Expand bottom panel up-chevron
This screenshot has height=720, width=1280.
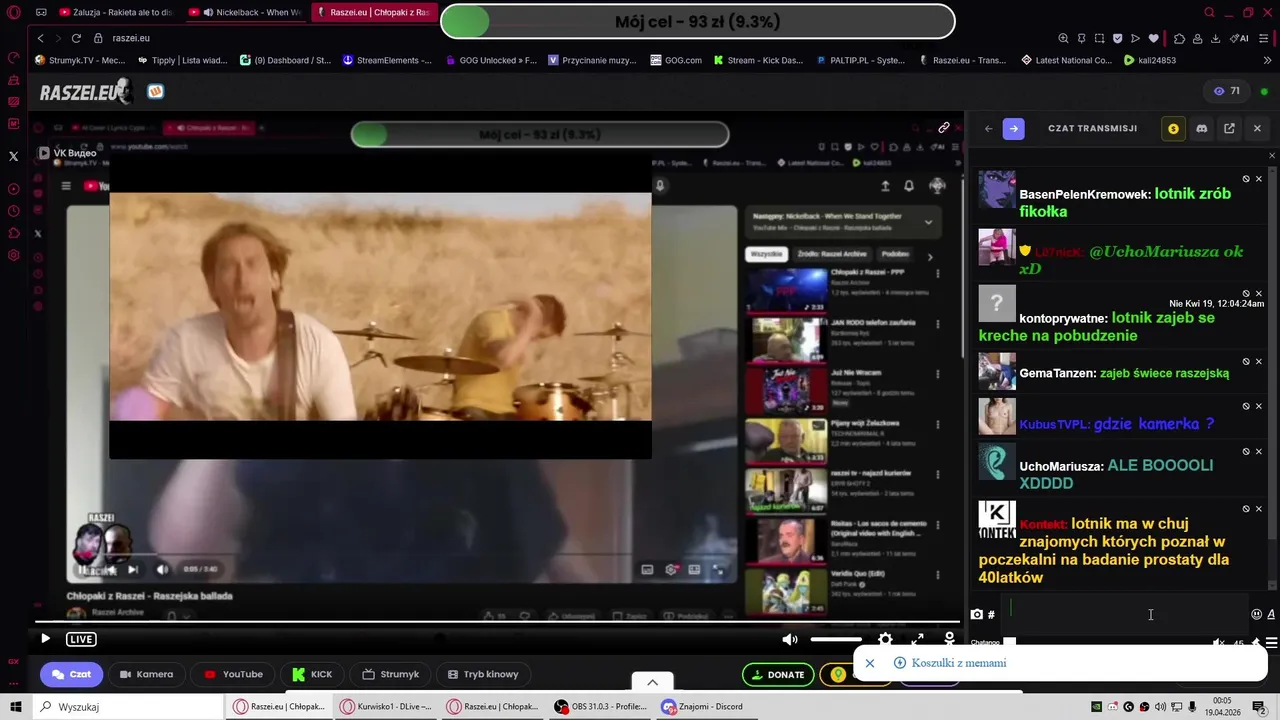652,682
